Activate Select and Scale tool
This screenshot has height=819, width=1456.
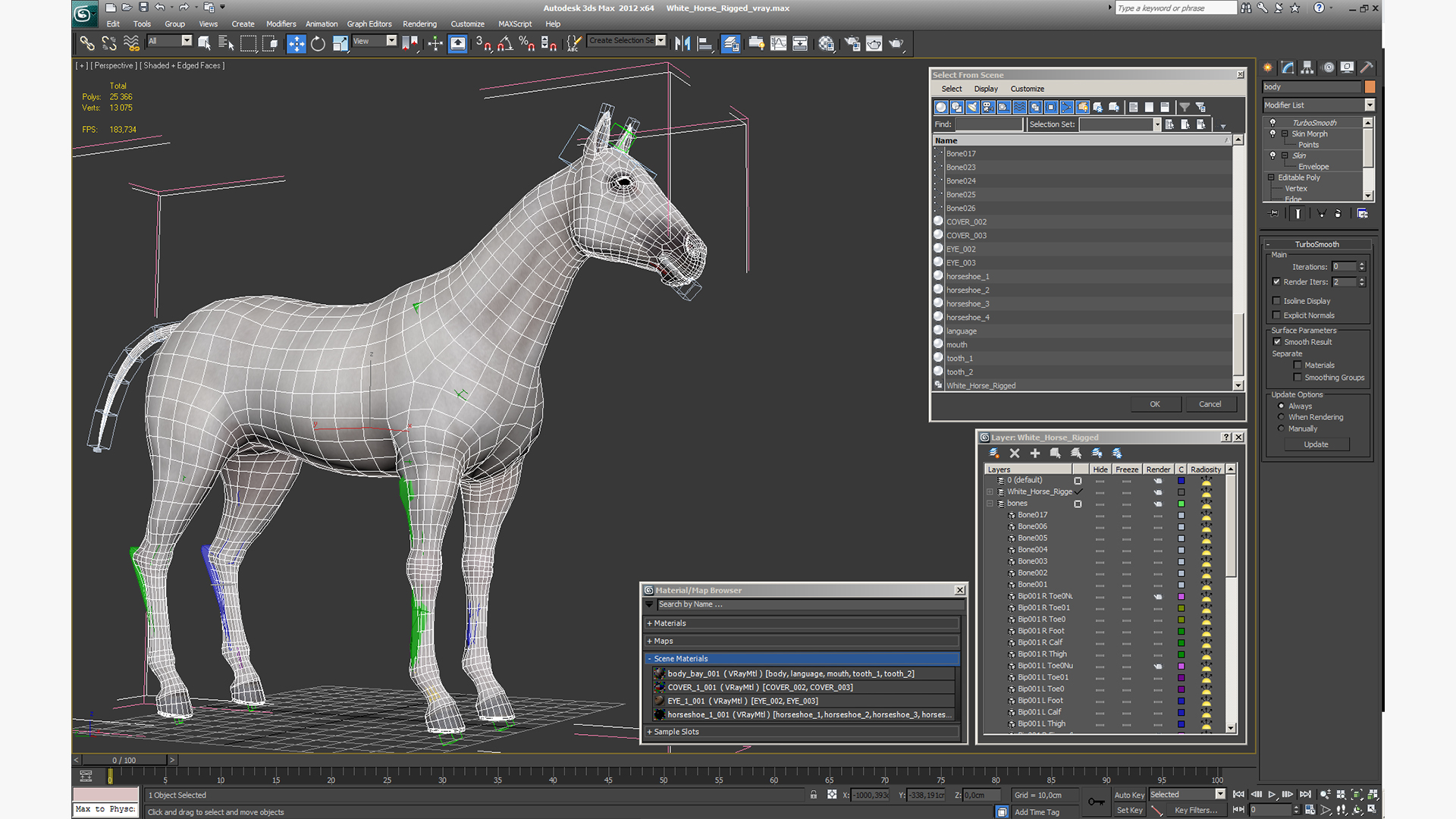(340, 43)
